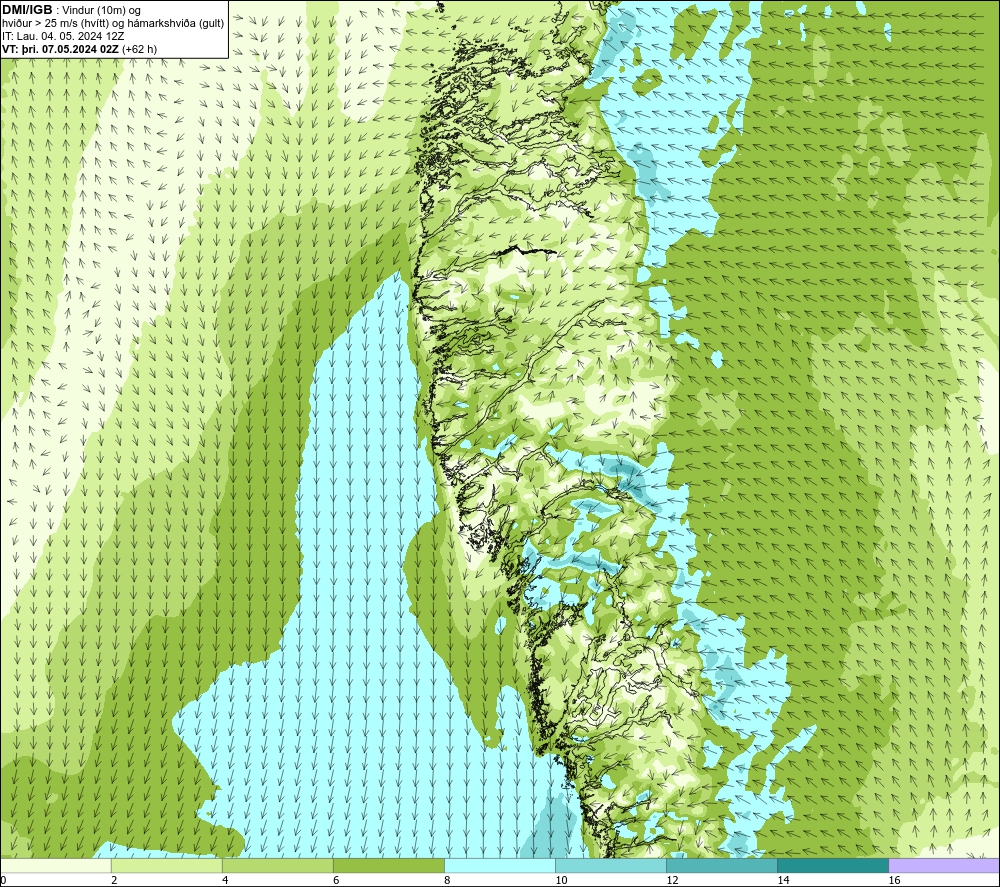The height and width of the screenshot is (887, 1000).
Task: Click the 0–2 m/s pale legend swatch
Action: tap(55, 865)
